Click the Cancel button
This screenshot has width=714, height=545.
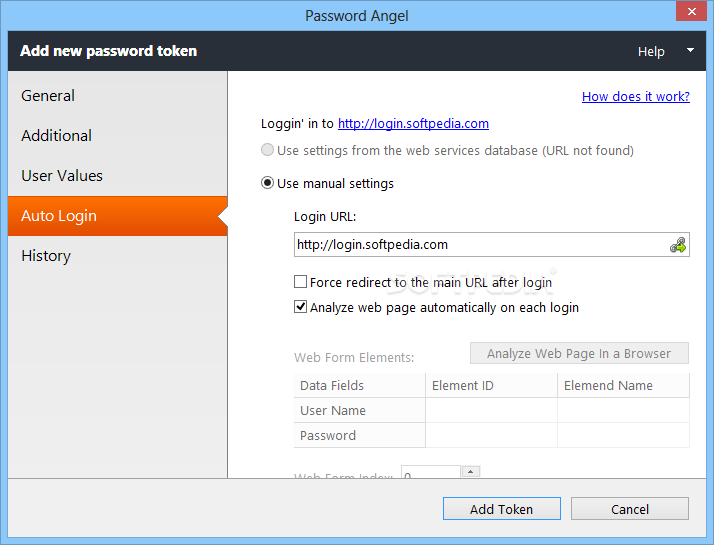[630, 509]
